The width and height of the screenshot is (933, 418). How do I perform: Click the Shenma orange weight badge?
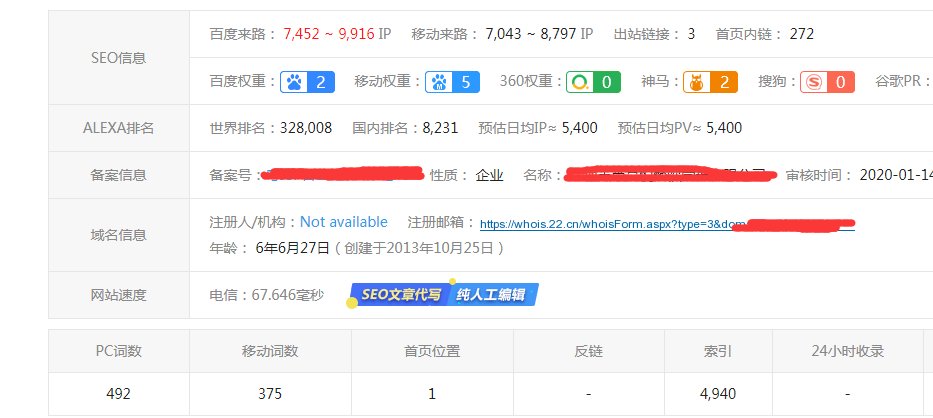pos(711,82)
